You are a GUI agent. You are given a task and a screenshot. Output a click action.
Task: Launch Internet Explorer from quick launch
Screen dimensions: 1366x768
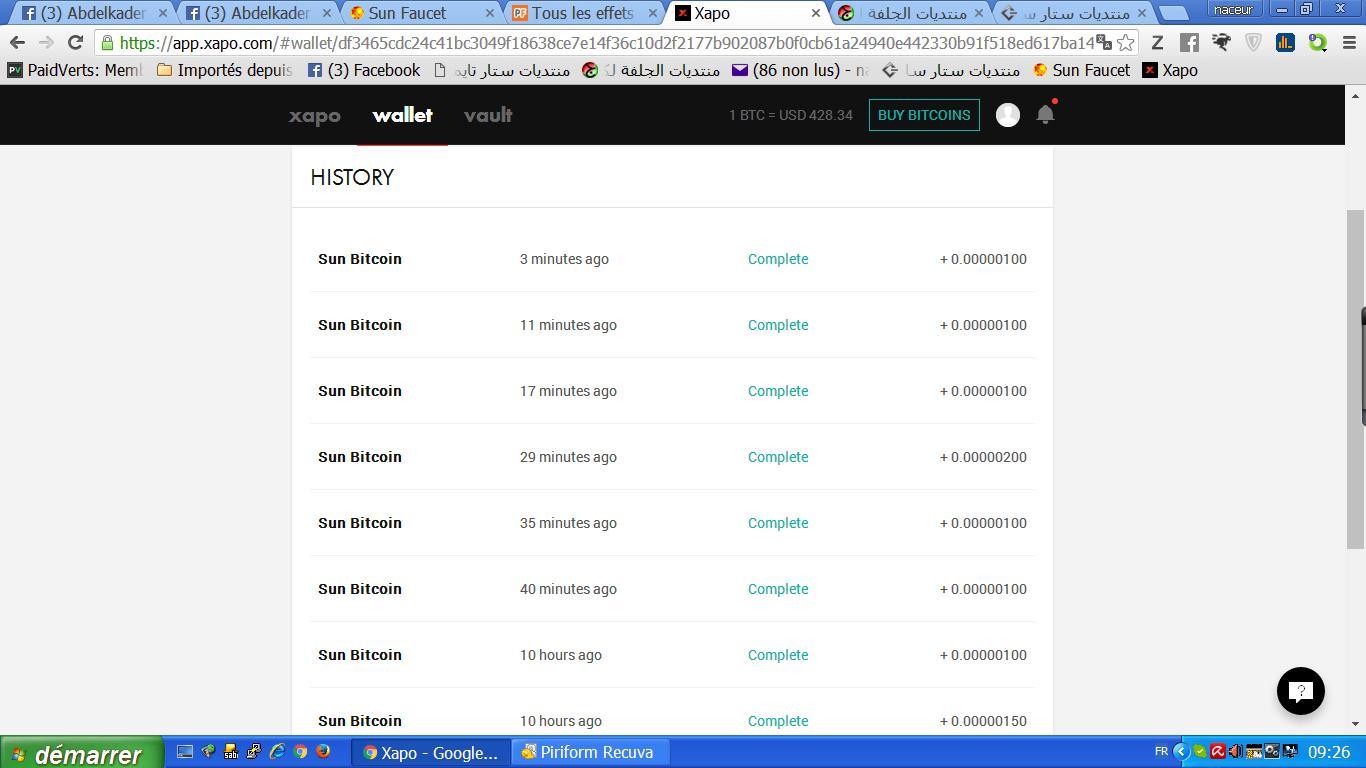[277, 752]
